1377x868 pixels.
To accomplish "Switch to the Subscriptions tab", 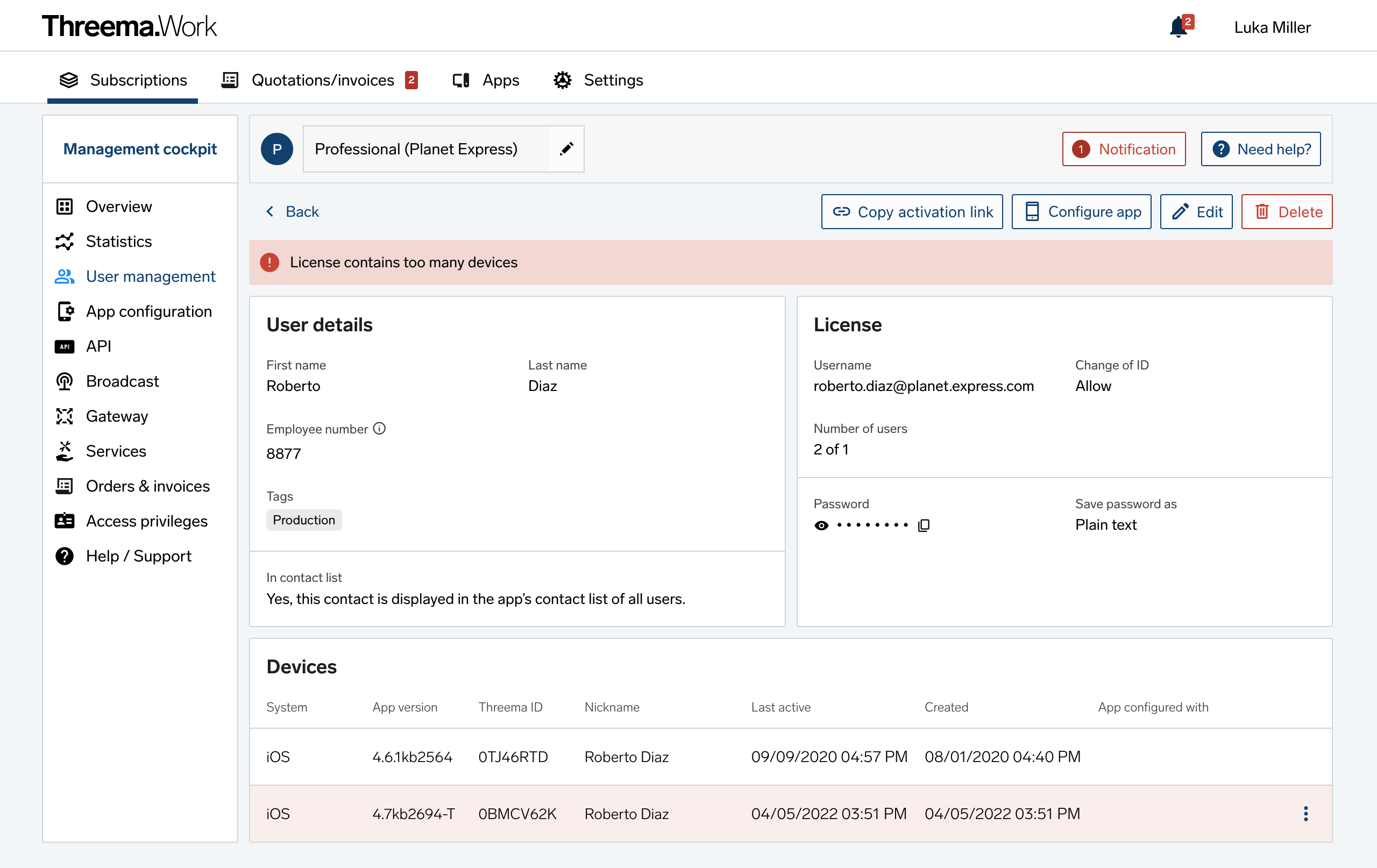I will coord(123,80).
